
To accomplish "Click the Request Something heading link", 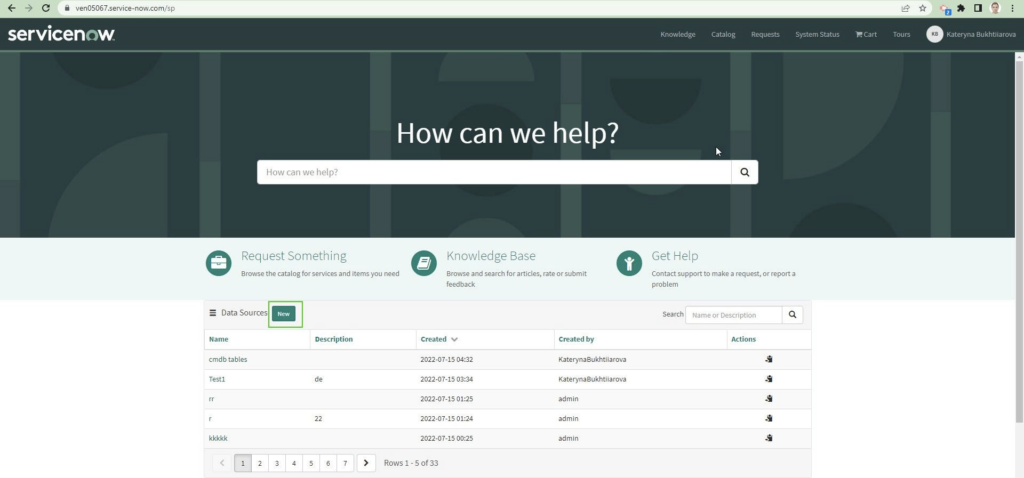I will tap(294, 256).
